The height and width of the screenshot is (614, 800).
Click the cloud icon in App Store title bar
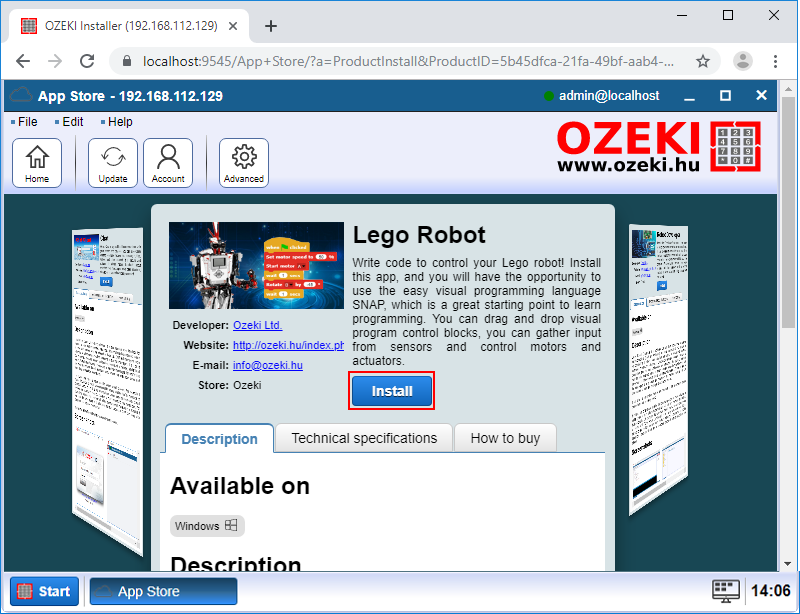point(21,95)
